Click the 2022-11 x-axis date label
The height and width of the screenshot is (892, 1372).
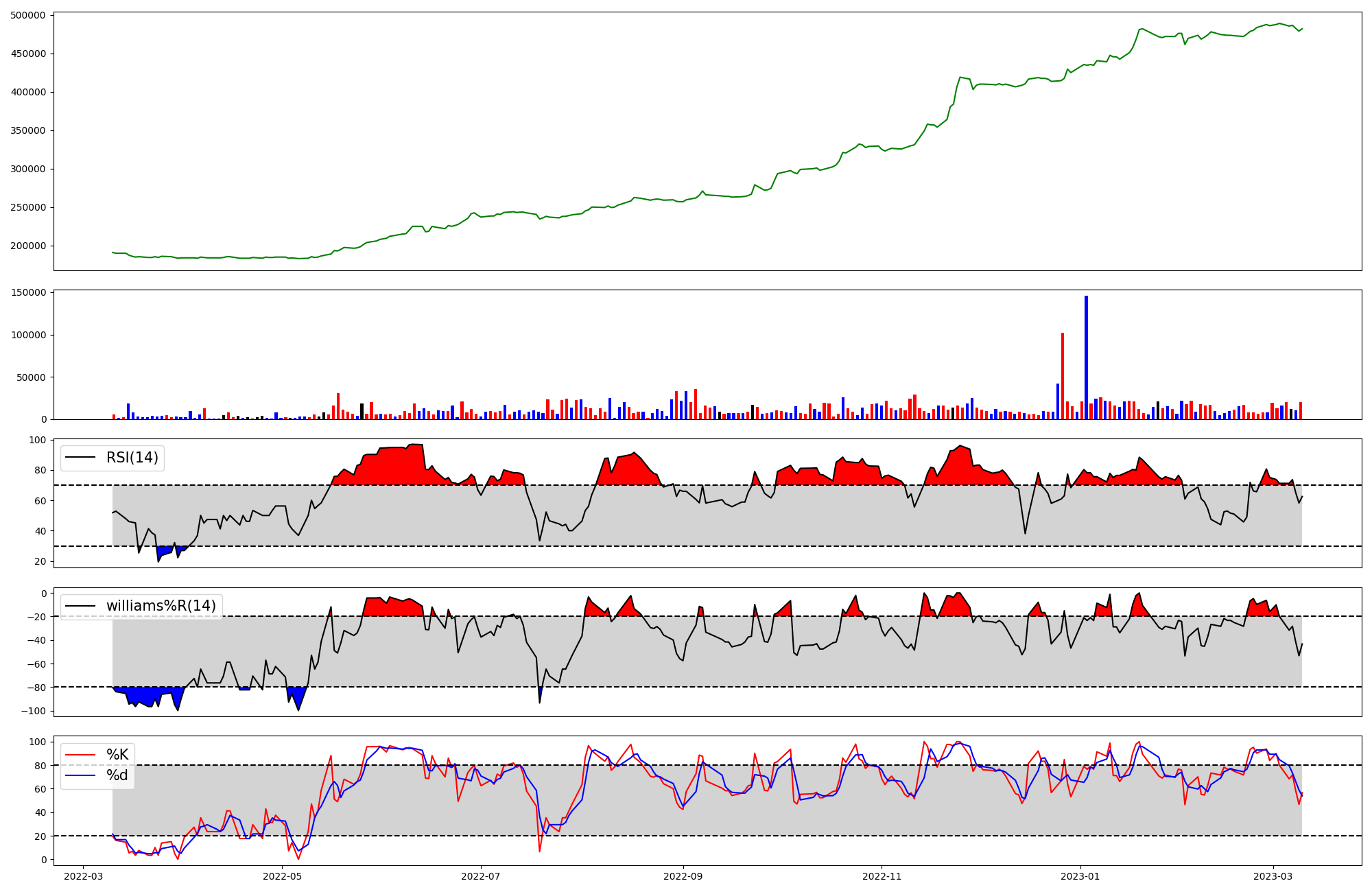click(882, 876)
